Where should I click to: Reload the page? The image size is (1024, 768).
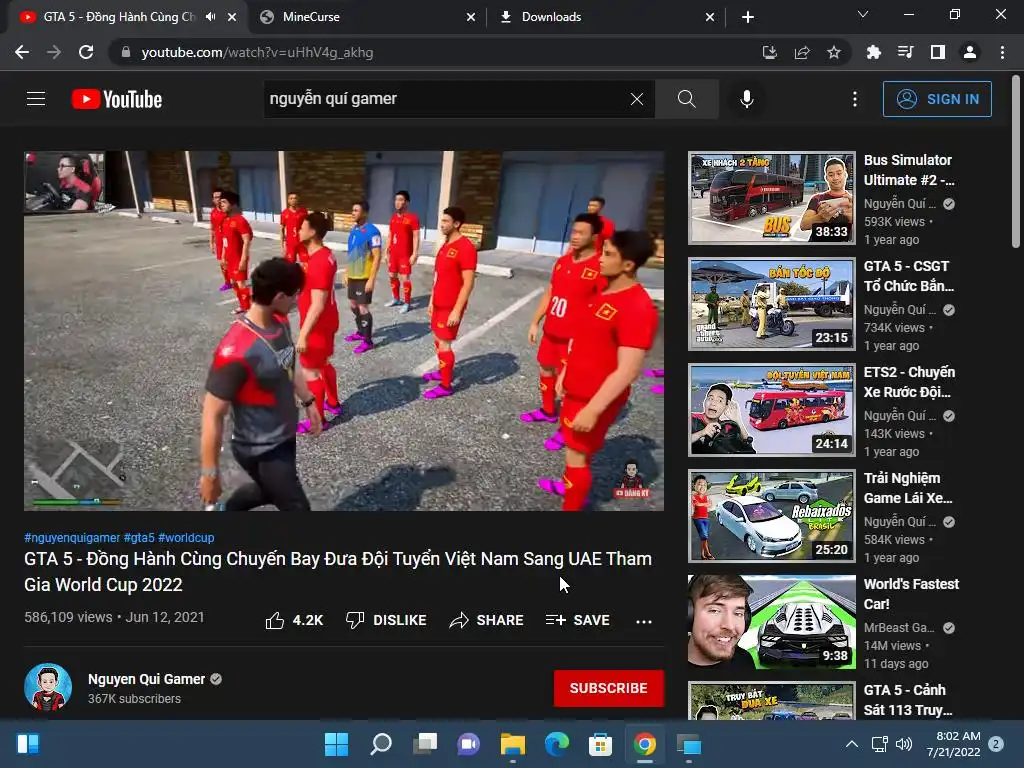[86, 52]
